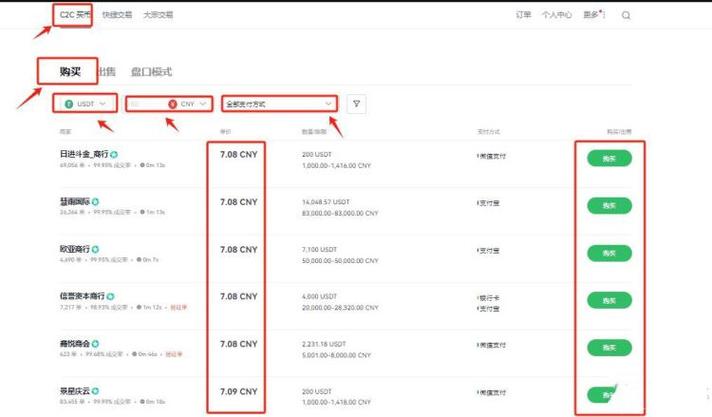This screenshot has height=417, width=712.
Task: Click the search magnifier icon in top navigation
Action: tap(626, 15)
